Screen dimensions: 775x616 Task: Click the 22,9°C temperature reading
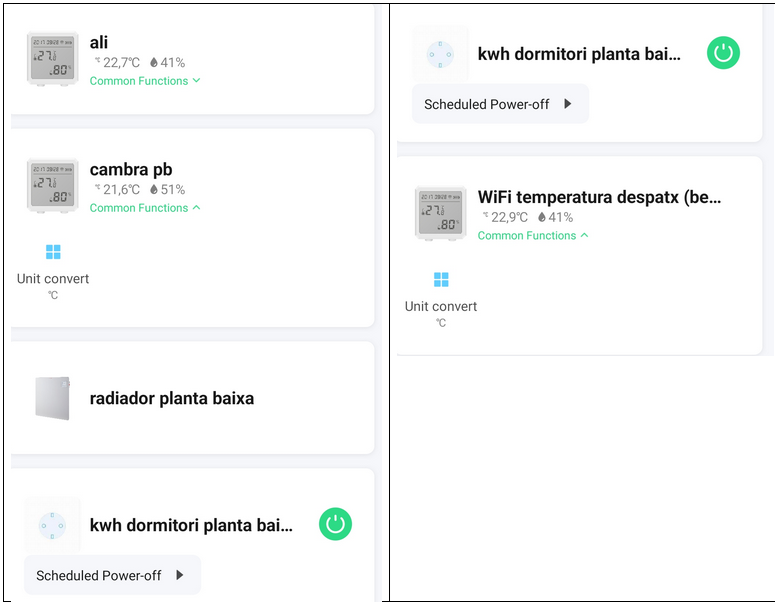click(x=509, y=217)
